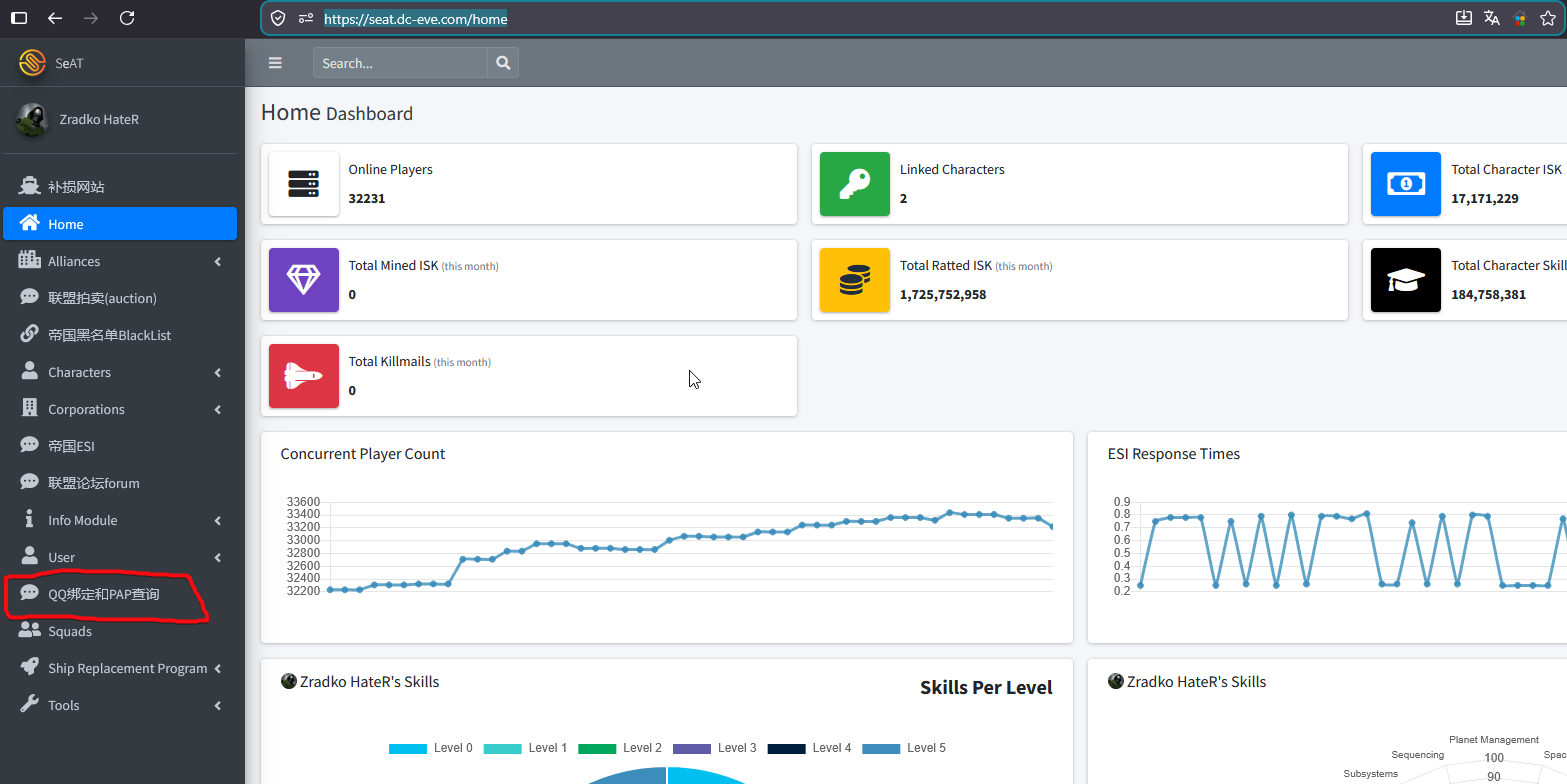Click the browser forward arrow
The image size is (1567, 784).
point(91,18)
